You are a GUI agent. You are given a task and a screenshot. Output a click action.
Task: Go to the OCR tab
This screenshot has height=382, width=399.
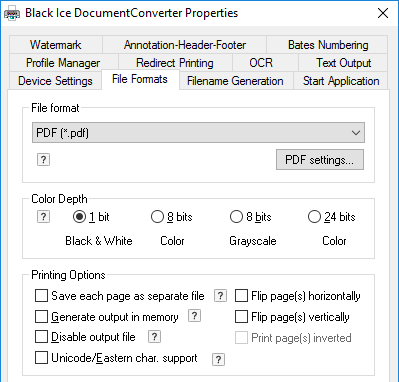point(261,63)
